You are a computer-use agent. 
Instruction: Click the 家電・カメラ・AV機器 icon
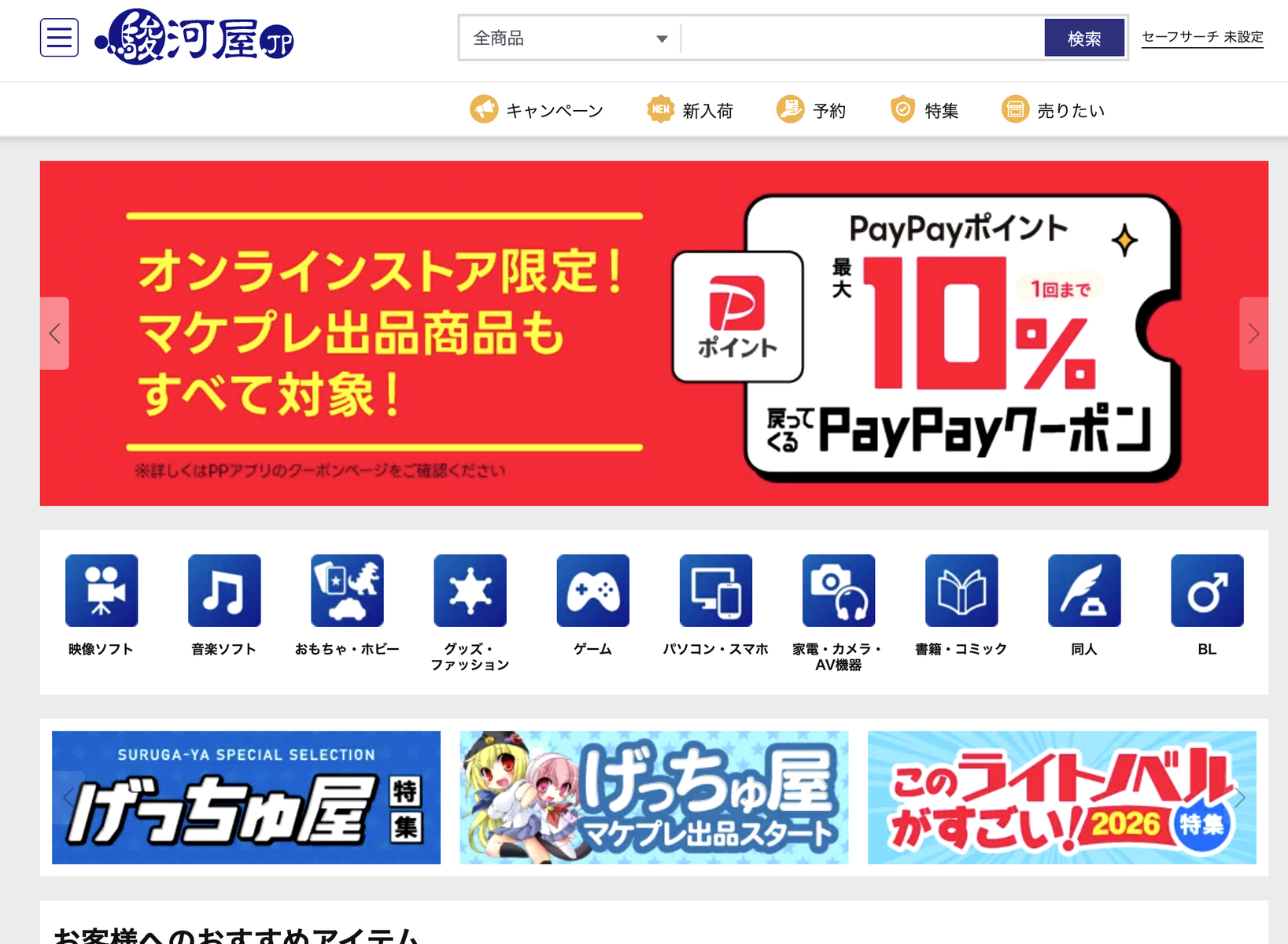click(839, 591)
